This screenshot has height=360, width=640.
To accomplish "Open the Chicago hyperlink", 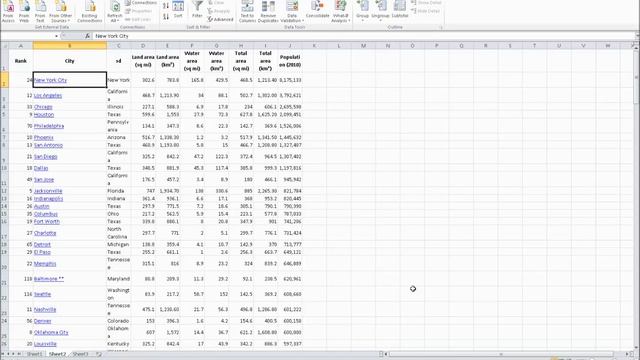I will click(x=43, y=107).
